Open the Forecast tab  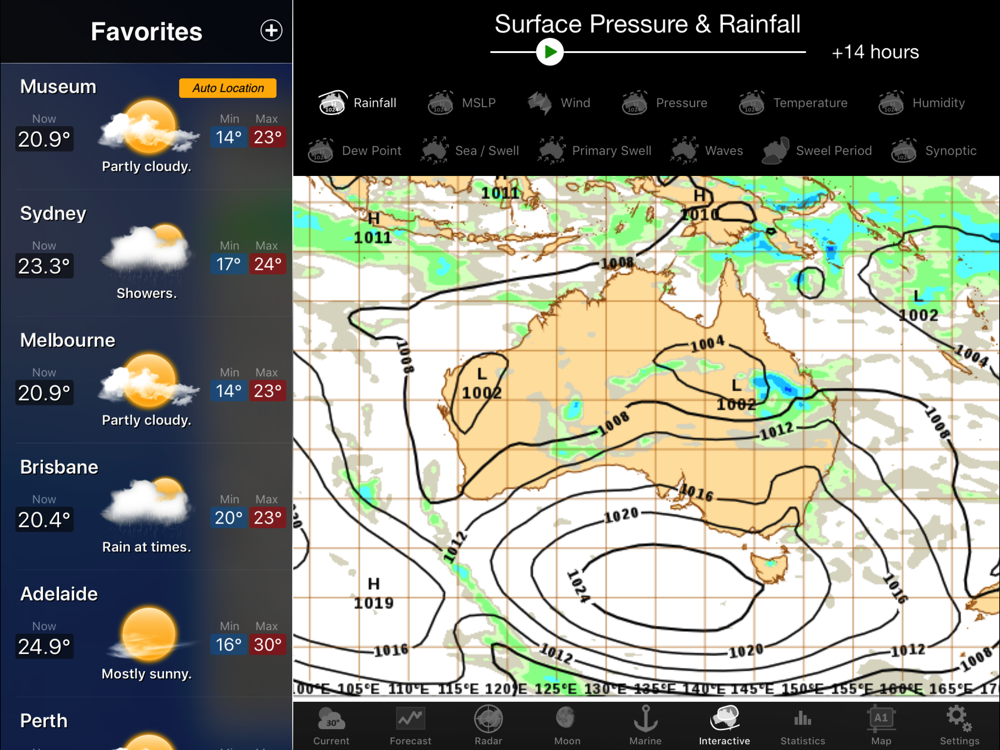[x=410, y=726]
